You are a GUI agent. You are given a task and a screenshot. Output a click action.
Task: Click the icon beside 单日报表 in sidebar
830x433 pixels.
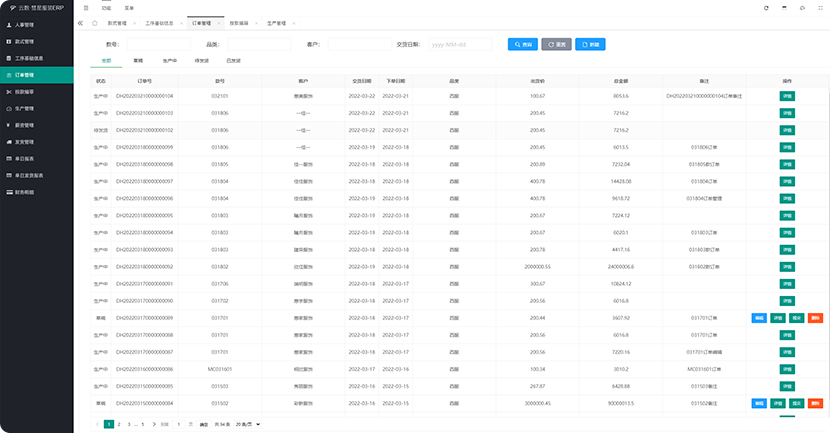[9, 159]
